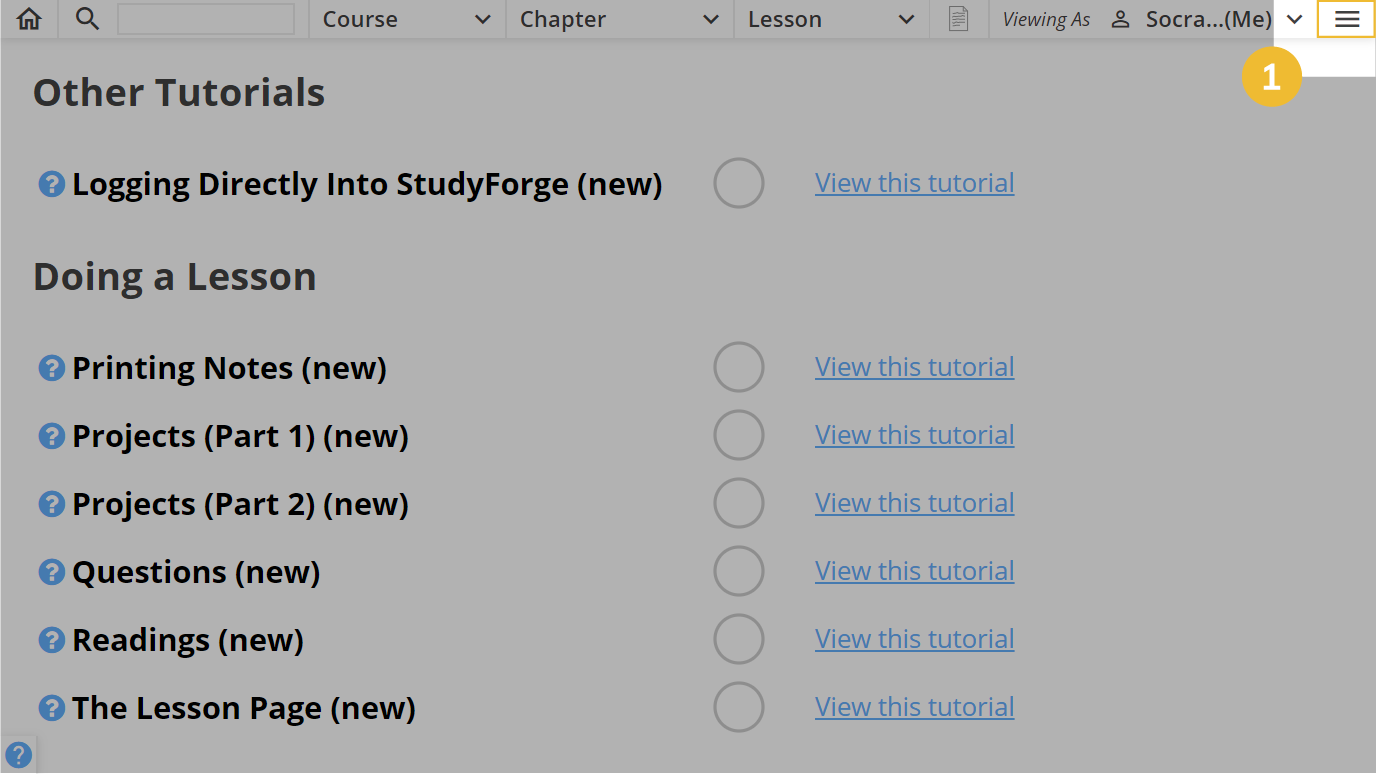Open the hamburger navigation menu
Image resolution: width=1376 pixels, height=774 pixels.
pos(1345,18)
